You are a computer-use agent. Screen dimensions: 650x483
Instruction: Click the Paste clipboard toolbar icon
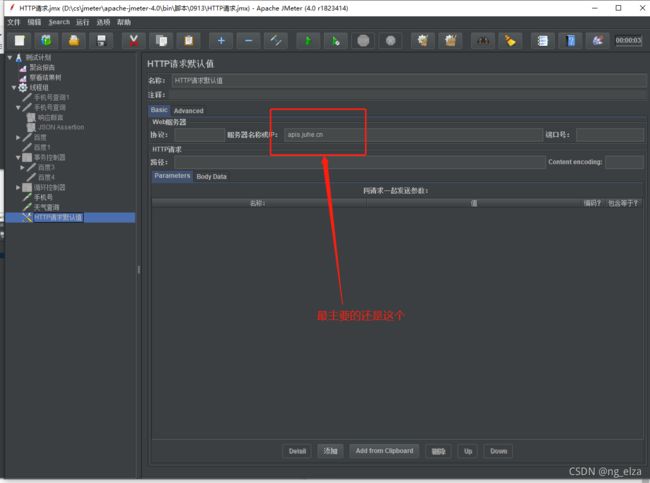click(189, 41)
